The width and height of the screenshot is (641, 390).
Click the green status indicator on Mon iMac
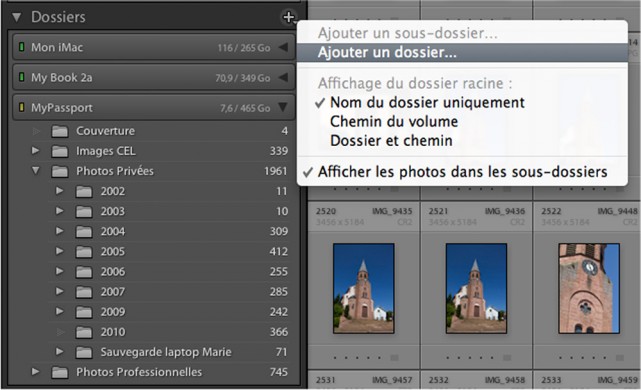click(22, 47)
